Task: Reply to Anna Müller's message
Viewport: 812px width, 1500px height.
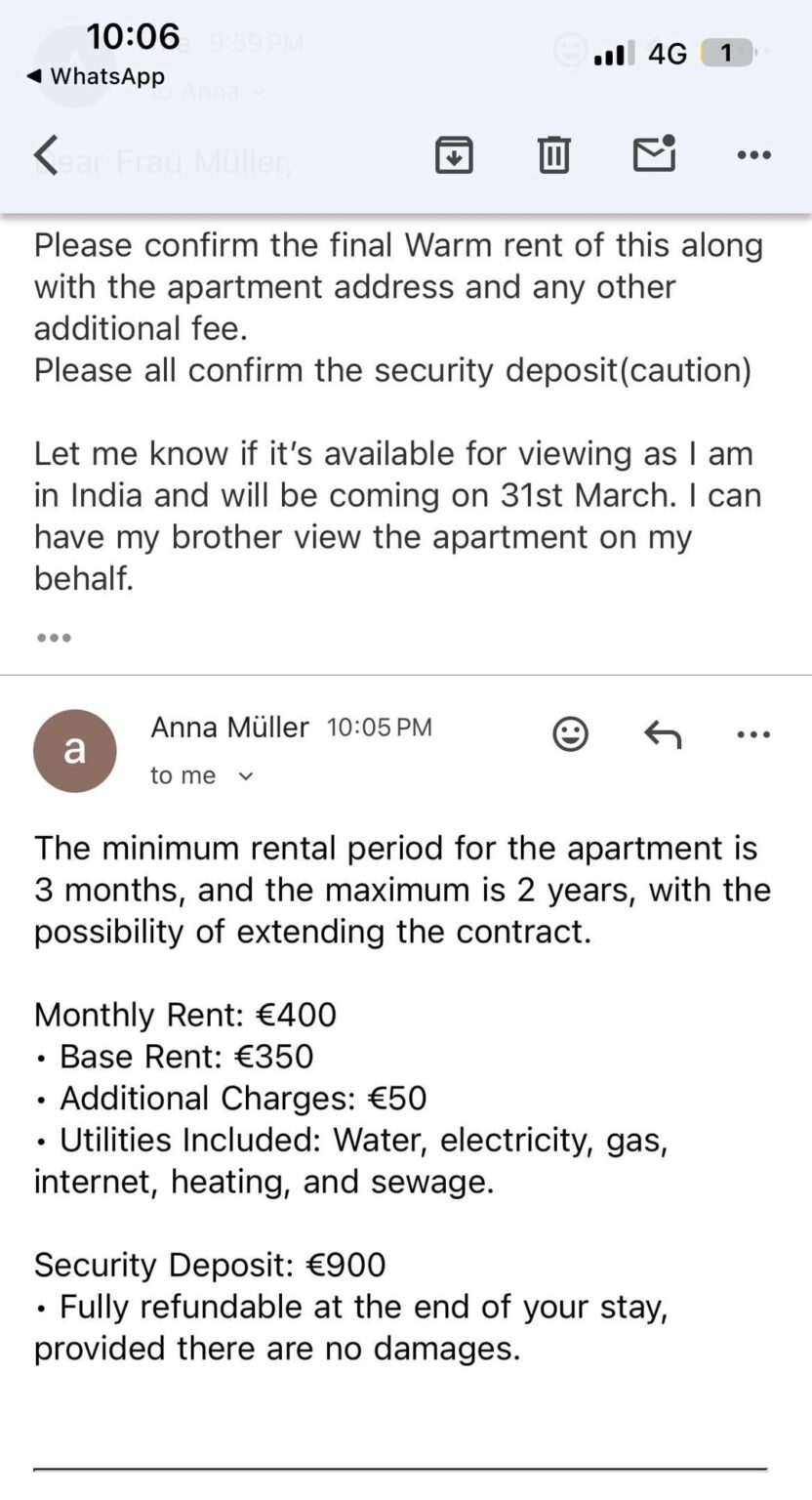Action: pyautogui.click(x=662, y=734)
